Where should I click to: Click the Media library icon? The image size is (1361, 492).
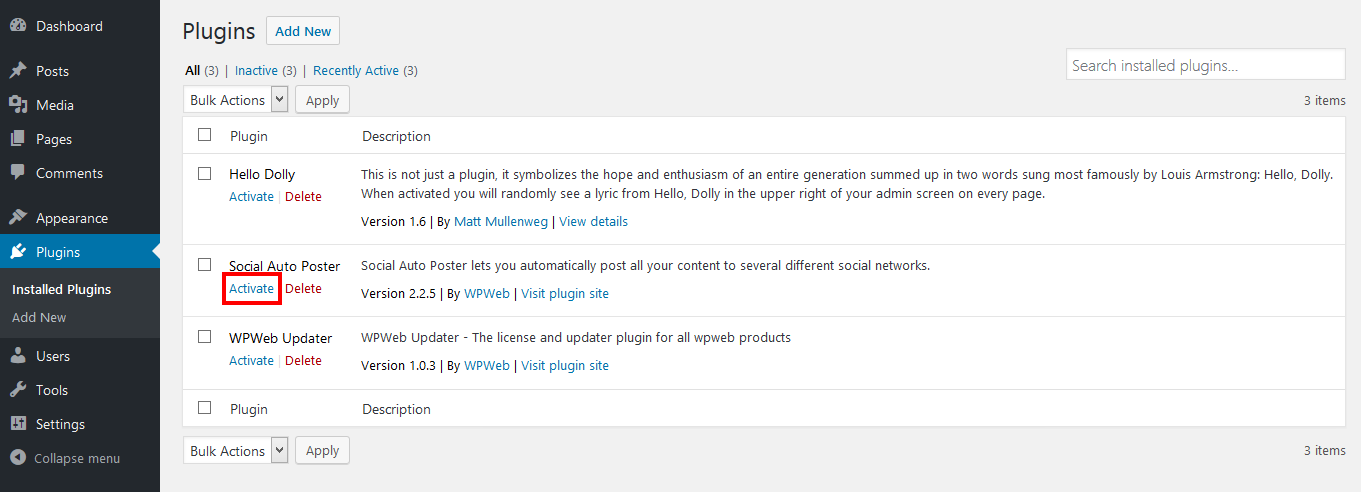tap(17, 105)
